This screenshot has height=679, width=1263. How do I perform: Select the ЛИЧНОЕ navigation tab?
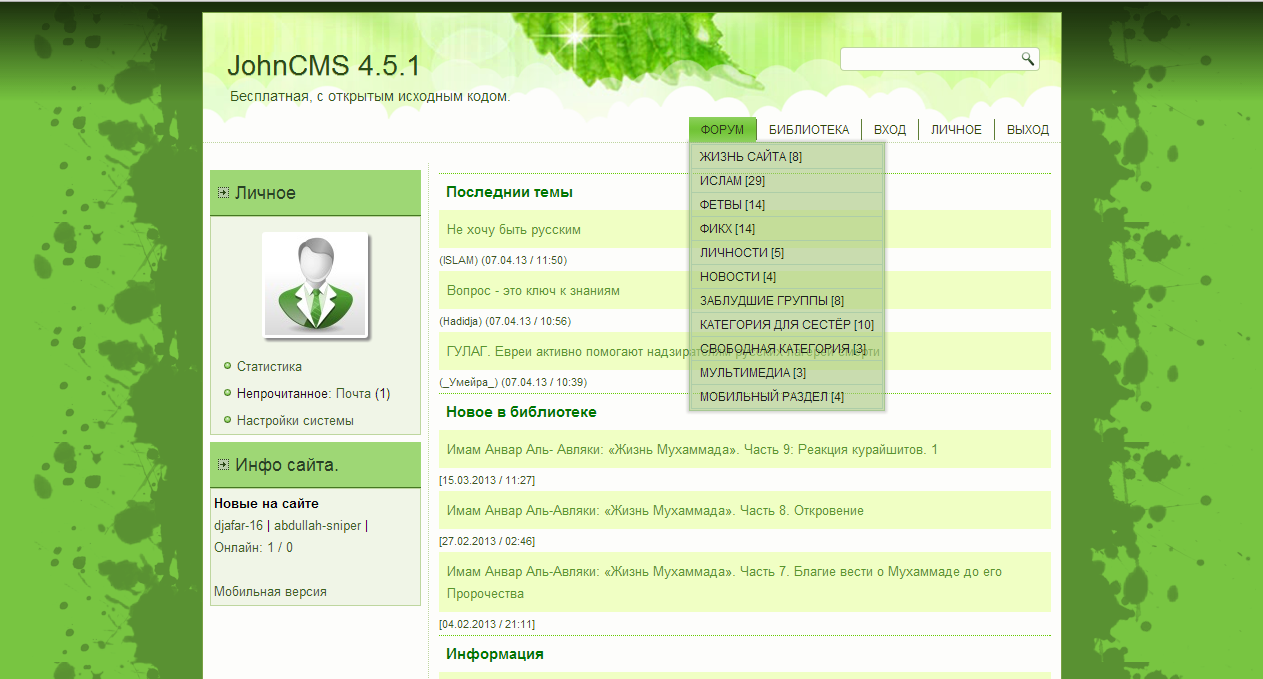(956, 130)
